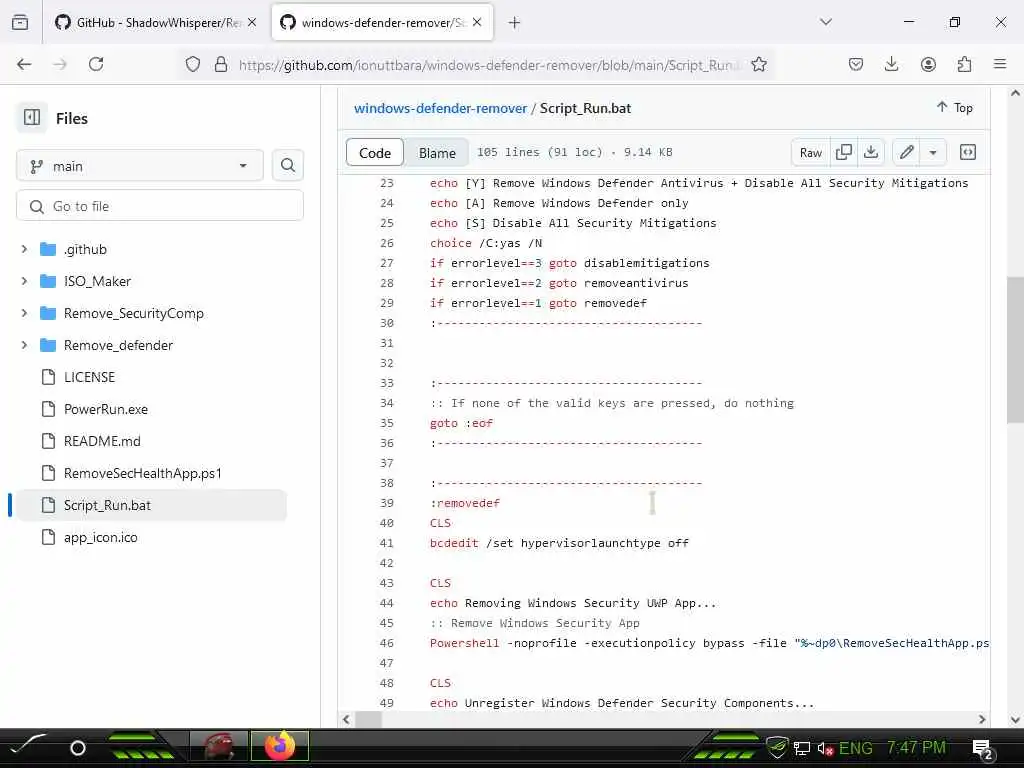Open a new browser tab
This screenshot has height=768, width=1024.
514,23
